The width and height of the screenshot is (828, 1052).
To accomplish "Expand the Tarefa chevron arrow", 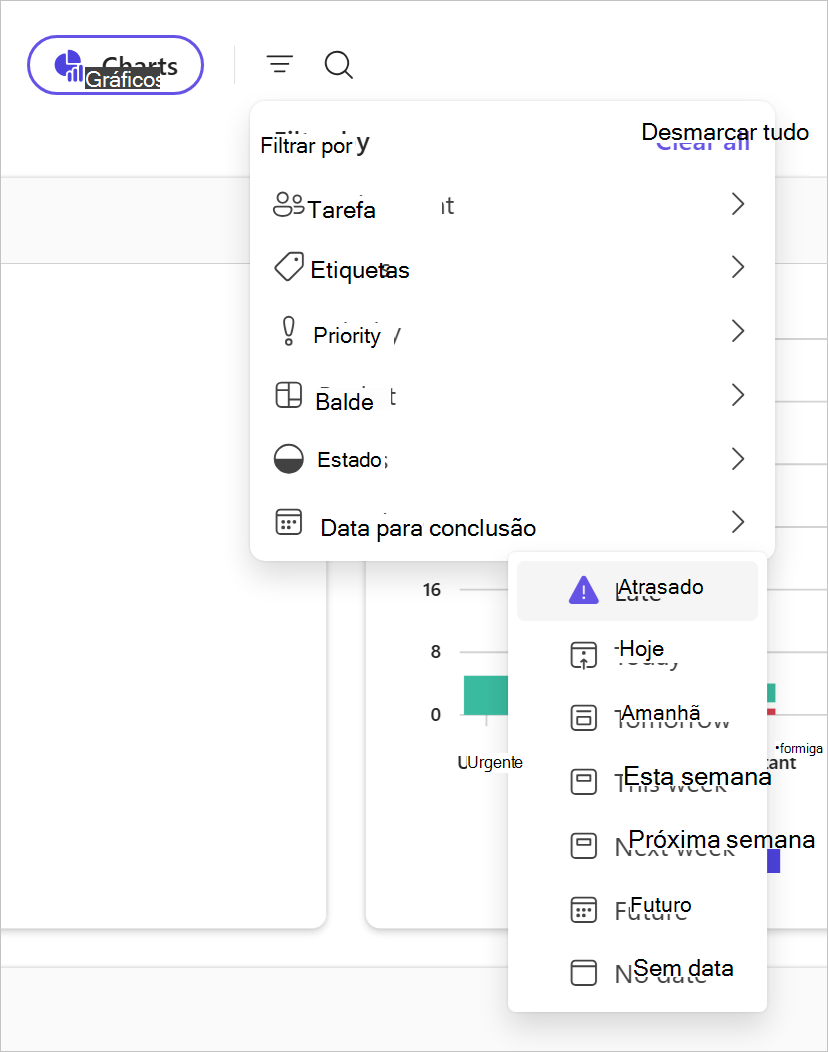I will (738, 204).
